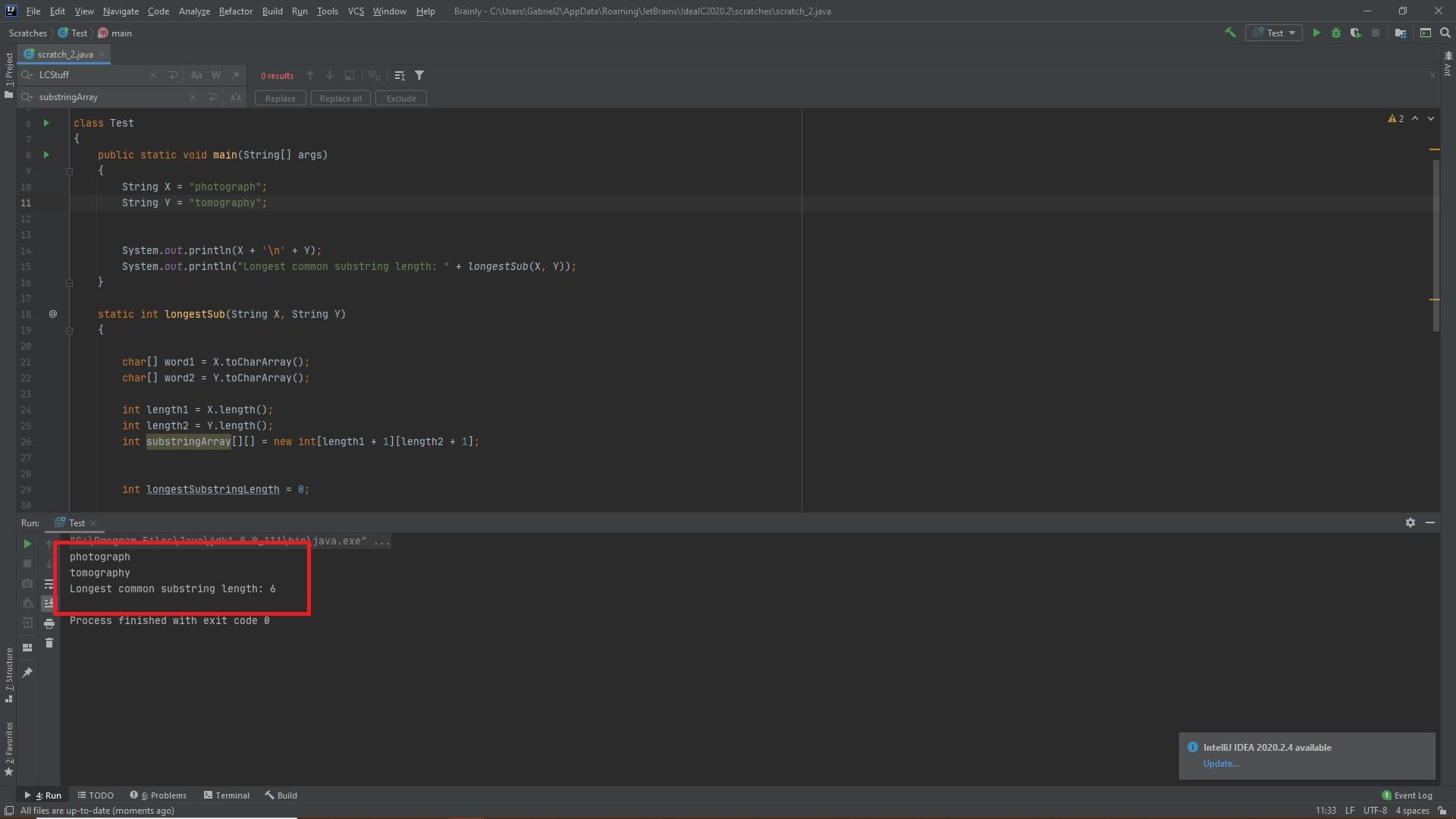Image resolution: width=1456 pixels, height=819 pixels.
Task: Click filter search results funnel icon
Action: [x=419, y=75]
